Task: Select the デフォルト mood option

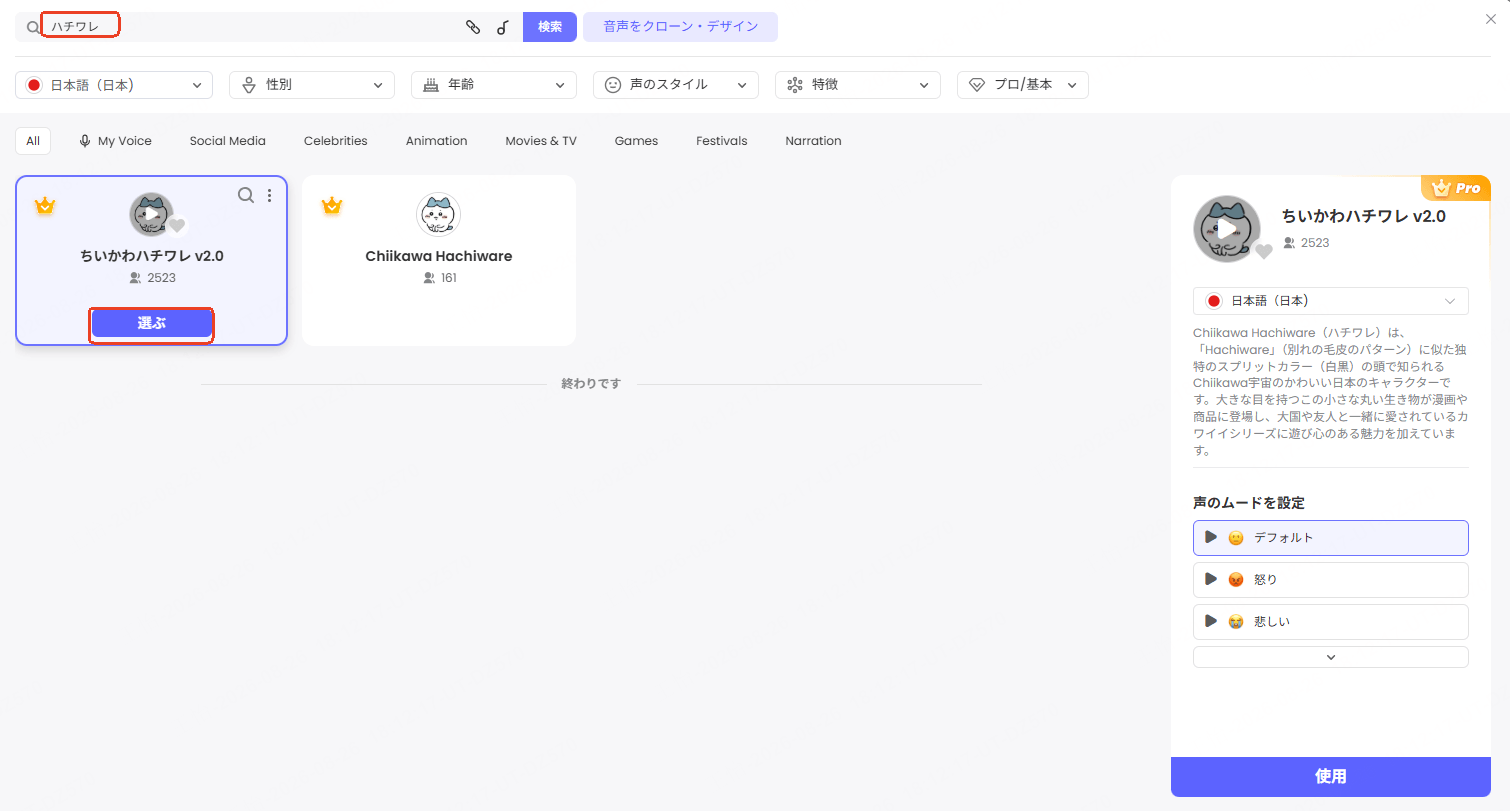Action: [x=1331, y=538]
